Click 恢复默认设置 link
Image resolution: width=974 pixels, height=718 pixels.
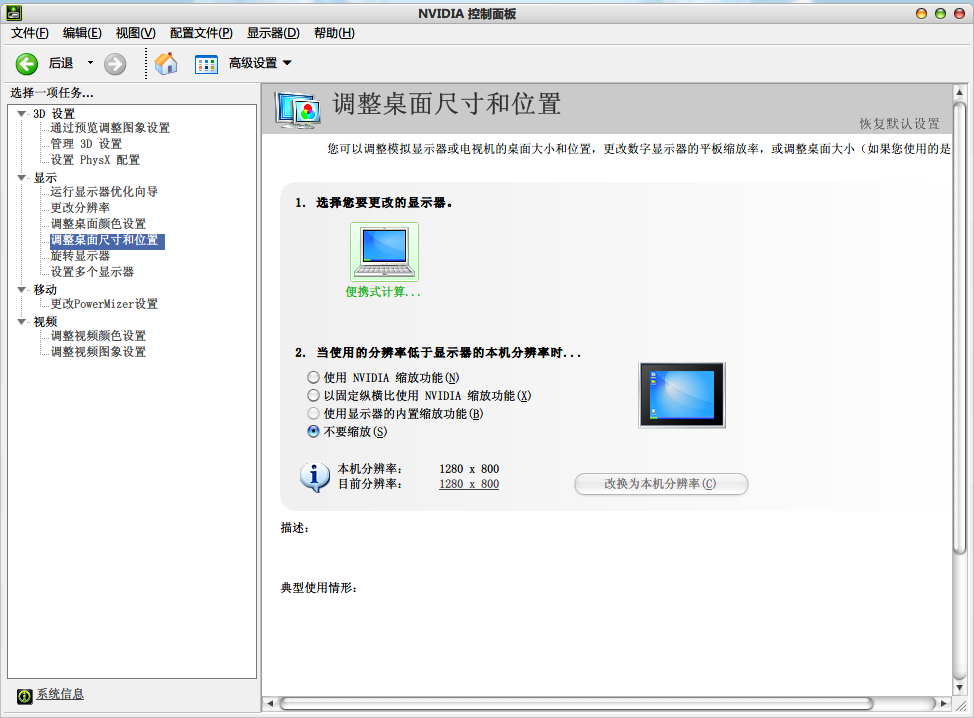(899, 124)
